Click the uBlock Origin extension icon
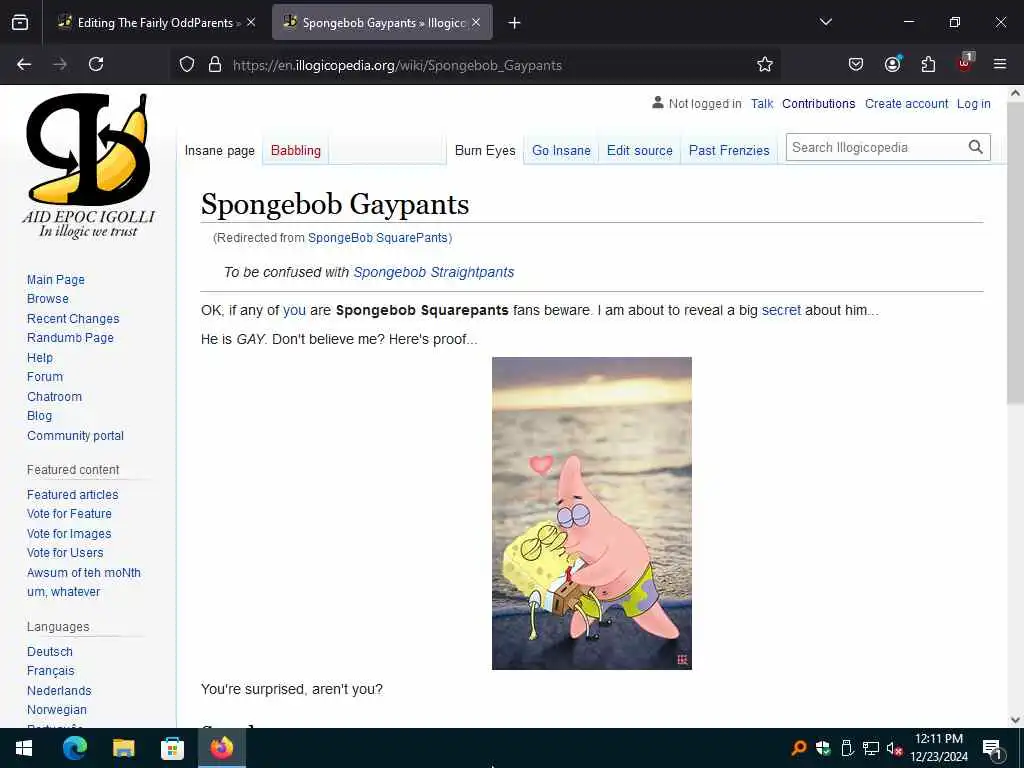1024x768 pixels. click(965, 63)
